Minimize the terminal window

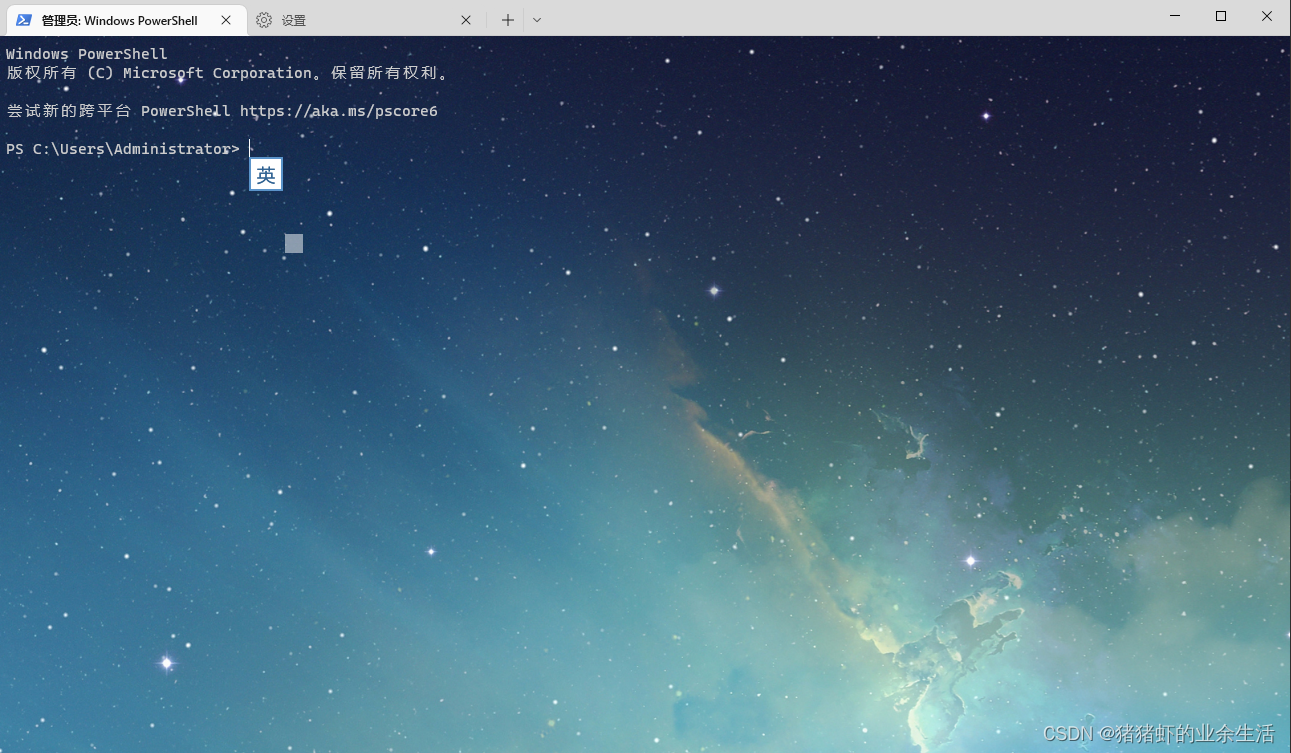[x=1175, y=17]
